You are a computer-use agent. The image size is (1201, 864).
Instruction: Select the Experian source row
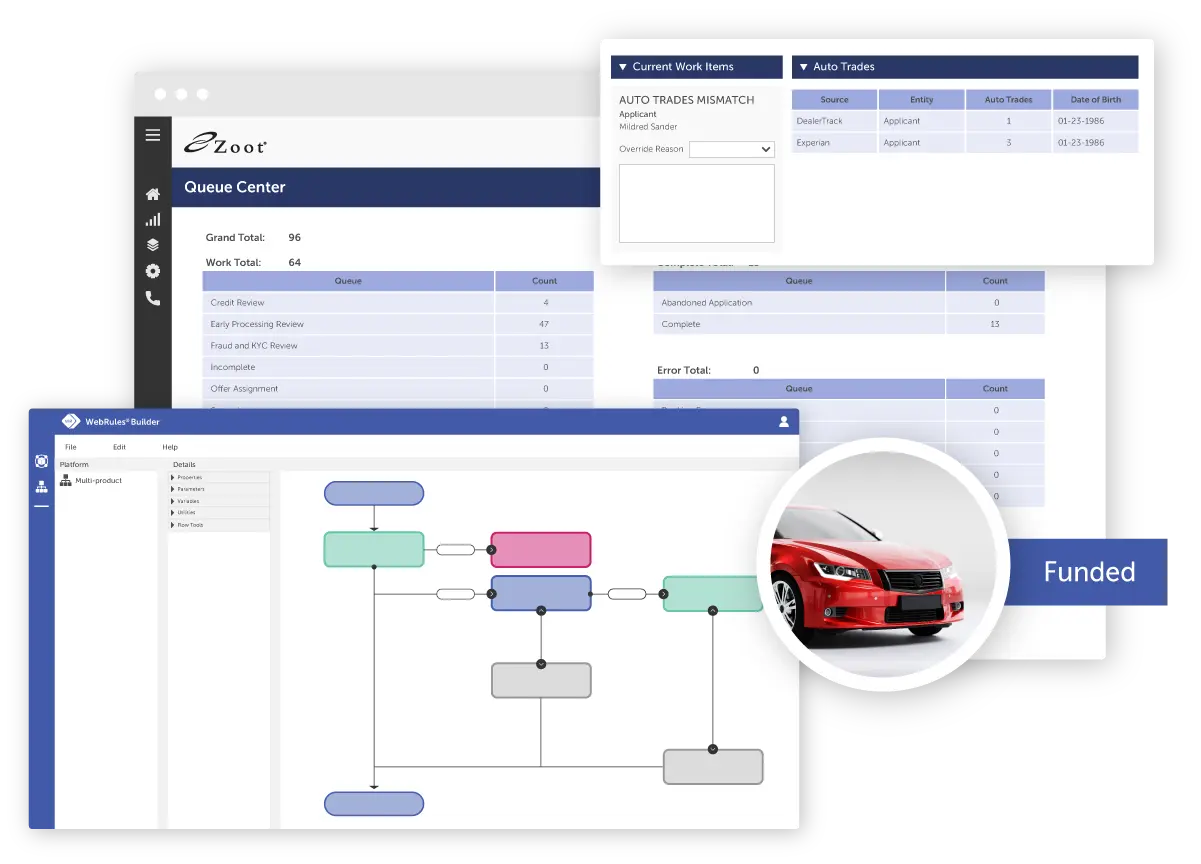click(x=965, y=143)
